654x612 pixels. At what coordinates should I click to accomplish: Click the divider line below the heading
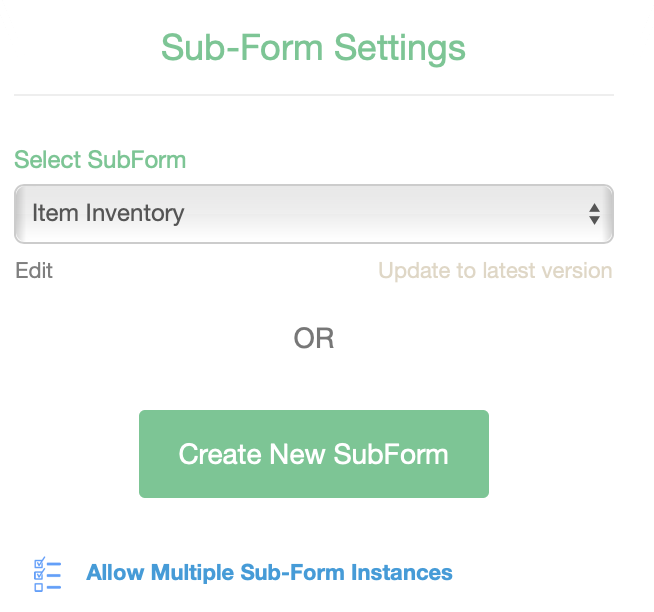[x=313, y=95]
